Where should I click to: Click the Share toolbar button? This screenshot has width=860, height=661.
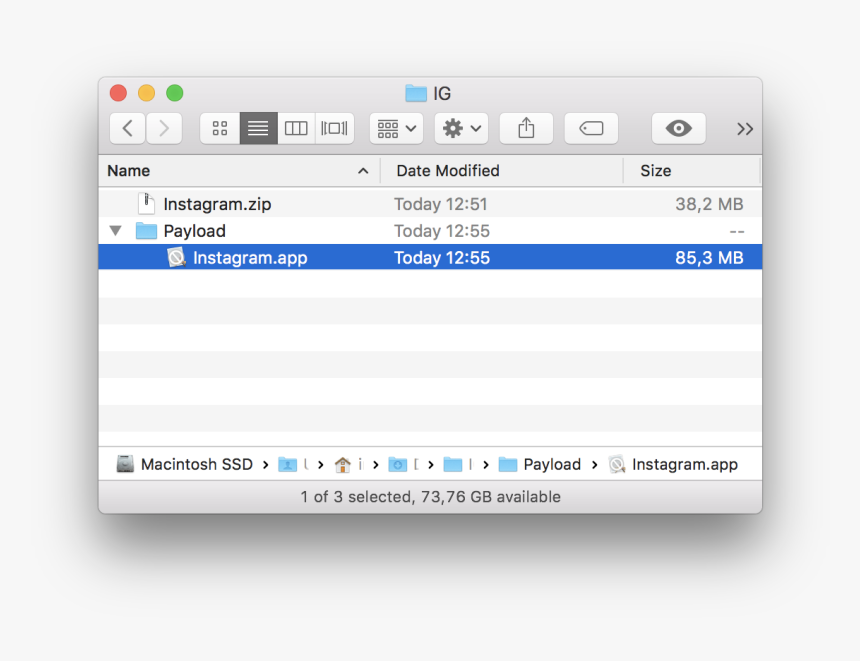pos(526,128)
